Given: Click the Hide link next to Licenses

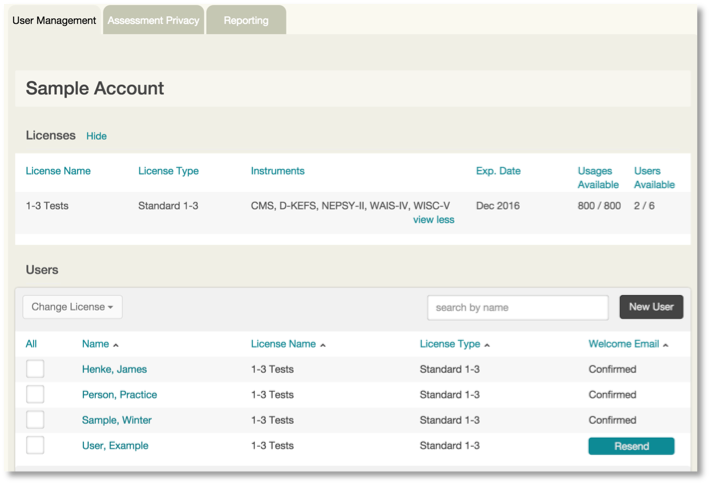Looking at the screenshot, I should (x=97, y=136).
